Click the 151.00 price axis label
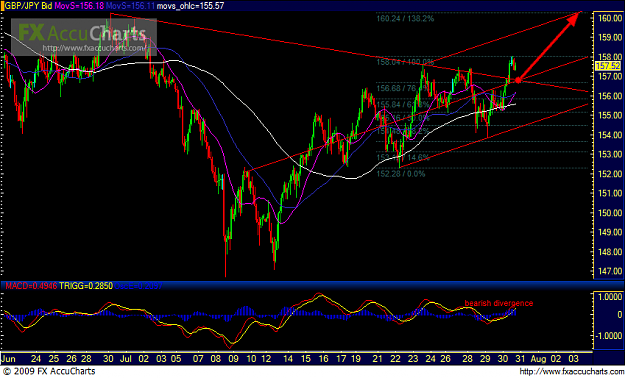625x378 pixels. (x=610, y=193)
